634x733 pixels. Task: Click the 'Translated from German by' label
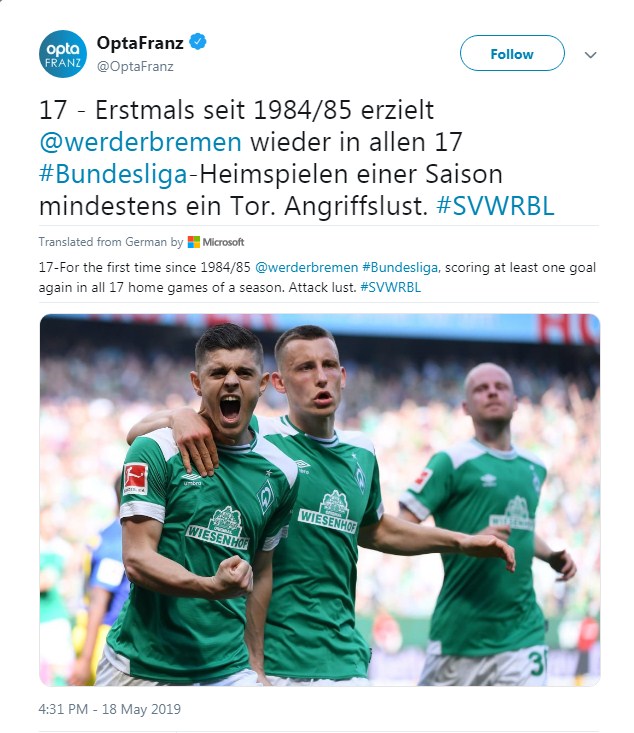point(111,242)
